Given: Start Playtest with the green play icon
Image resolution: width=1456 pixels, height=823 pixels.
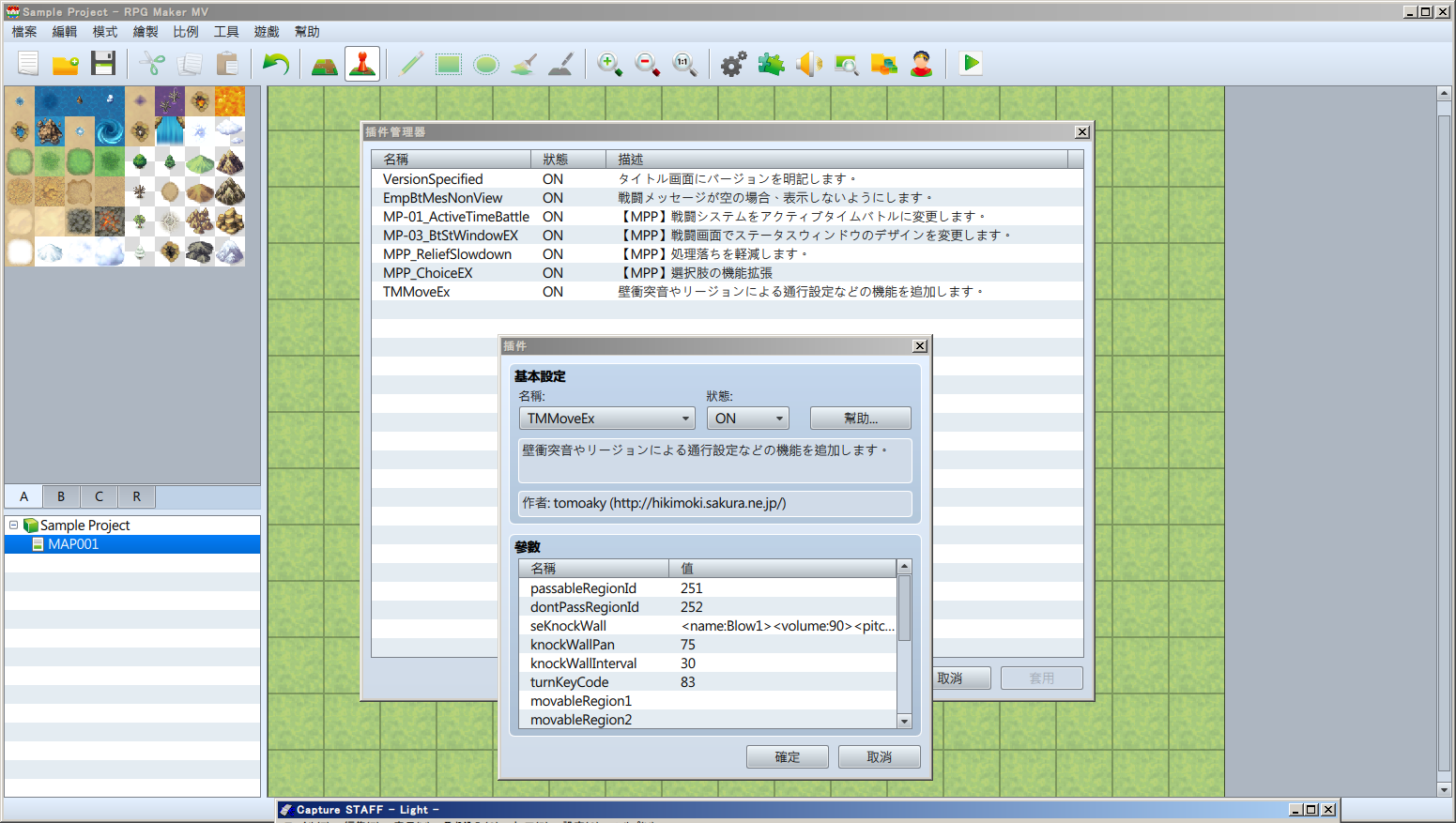Looking at the screenshot, I should [x=971, y=64].
